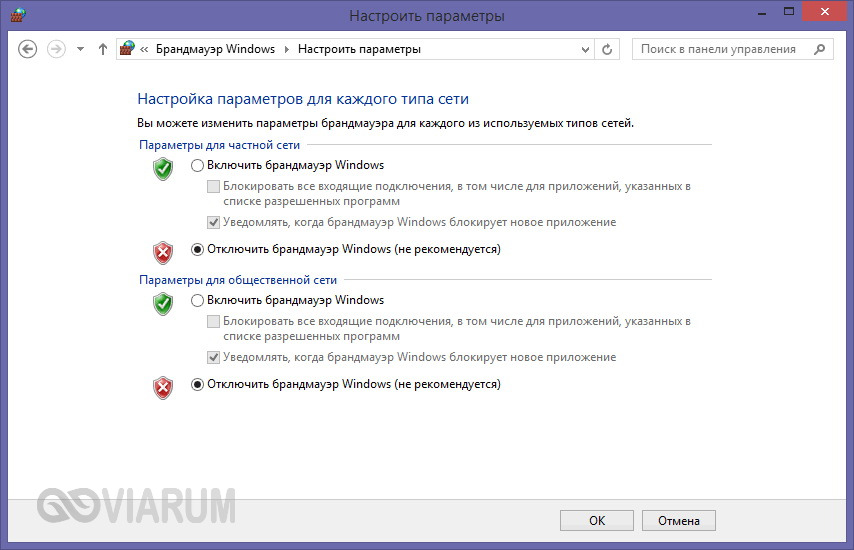Click the firewall icon in the address bar
854x550 pixels.
point(127,48)
